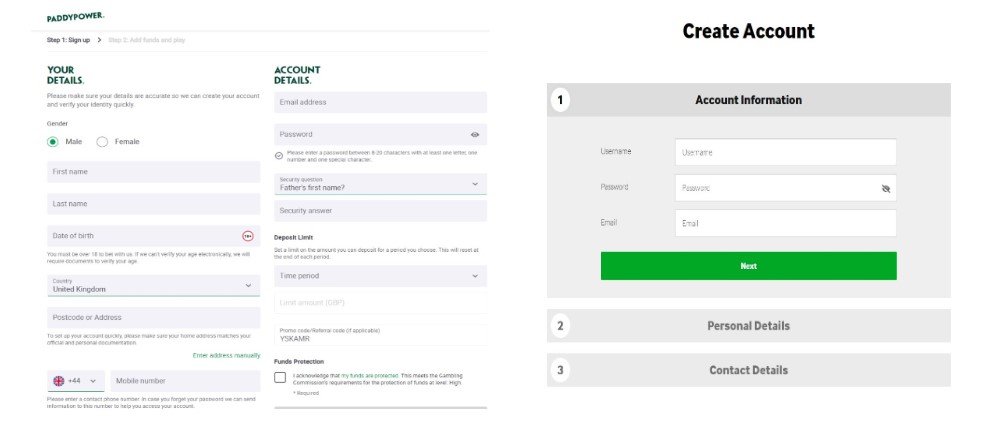This screenshot has width=989, height=441.
Task: Open the +44 country code selector
Action: coord(76,381)
